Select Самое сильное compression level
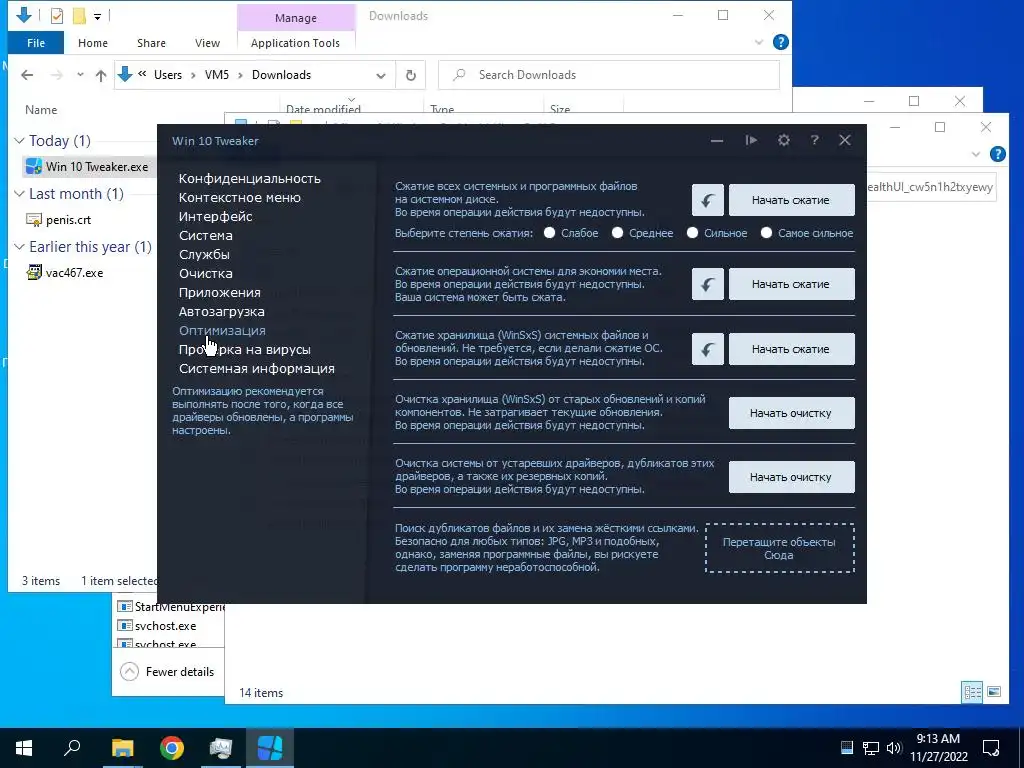Viewport: 1024px width, 768px height. pos(766,233)
